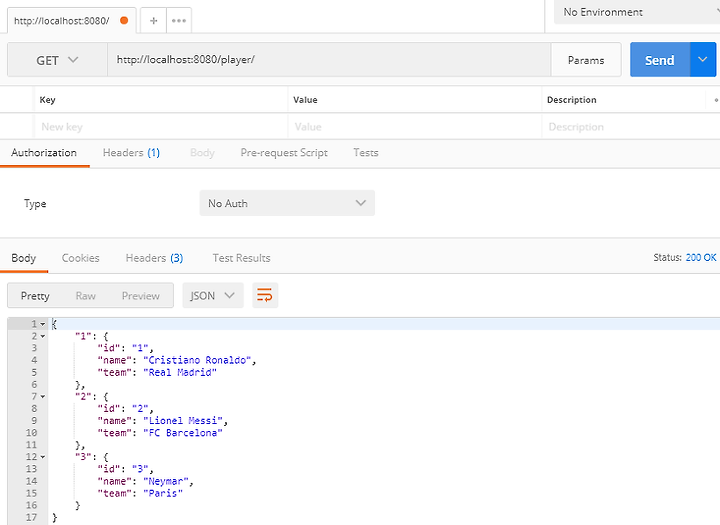Expand the Send button options arrow
720x525 pixels.
coord(703,60)
